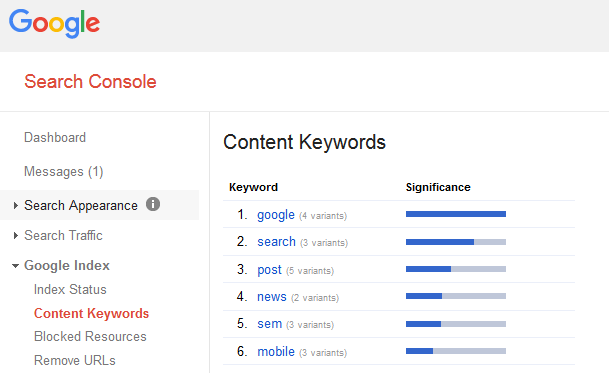Open Messages (1) in sidebar
609x373 pixels.
(x=64, y=171)
